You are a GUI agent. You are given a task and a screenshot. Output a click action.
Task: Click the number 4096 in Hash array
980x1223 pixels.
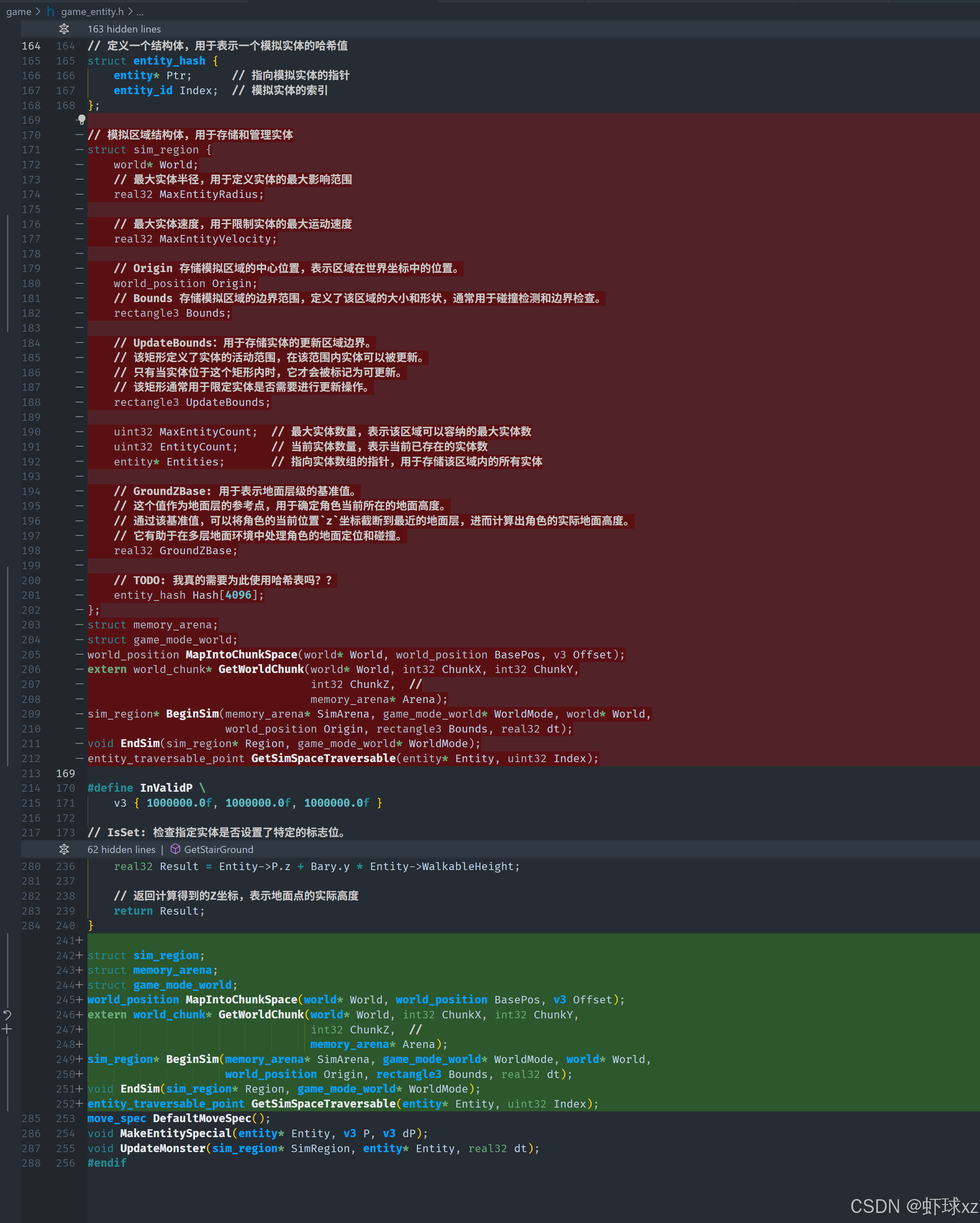(238, 595)
